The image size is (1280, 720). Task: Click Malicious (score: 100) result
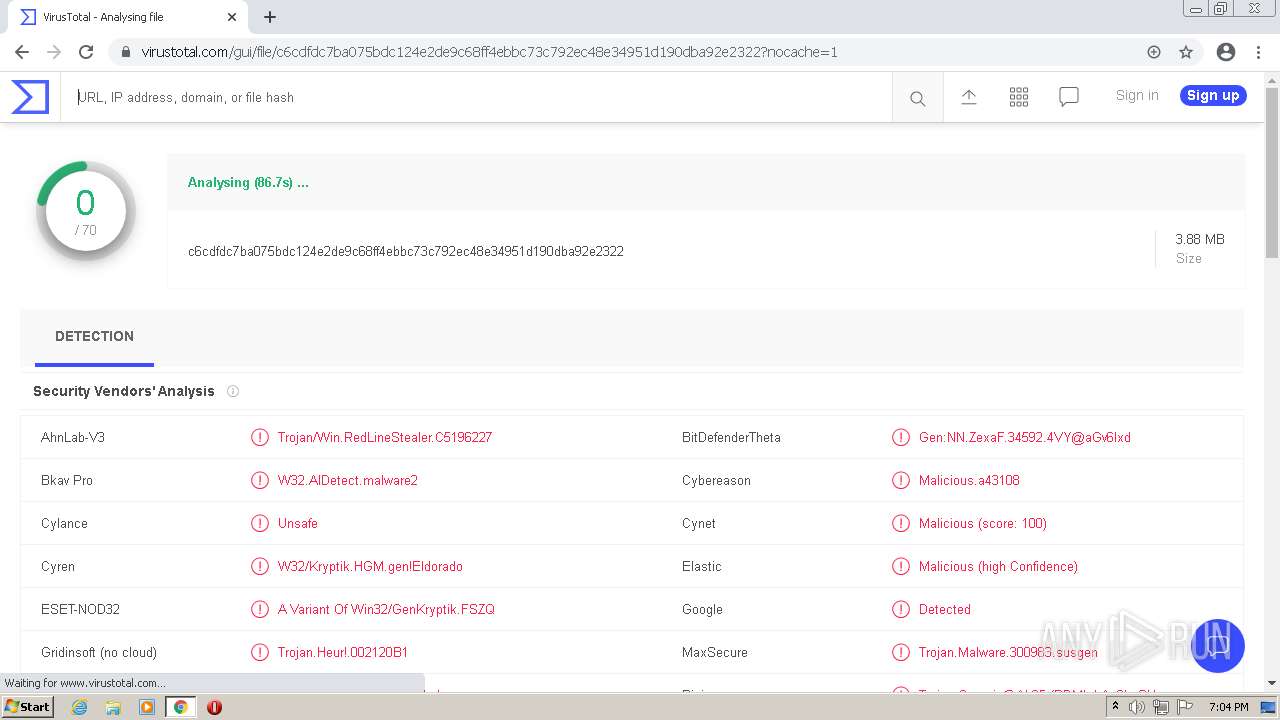click(x=983, y=523)
